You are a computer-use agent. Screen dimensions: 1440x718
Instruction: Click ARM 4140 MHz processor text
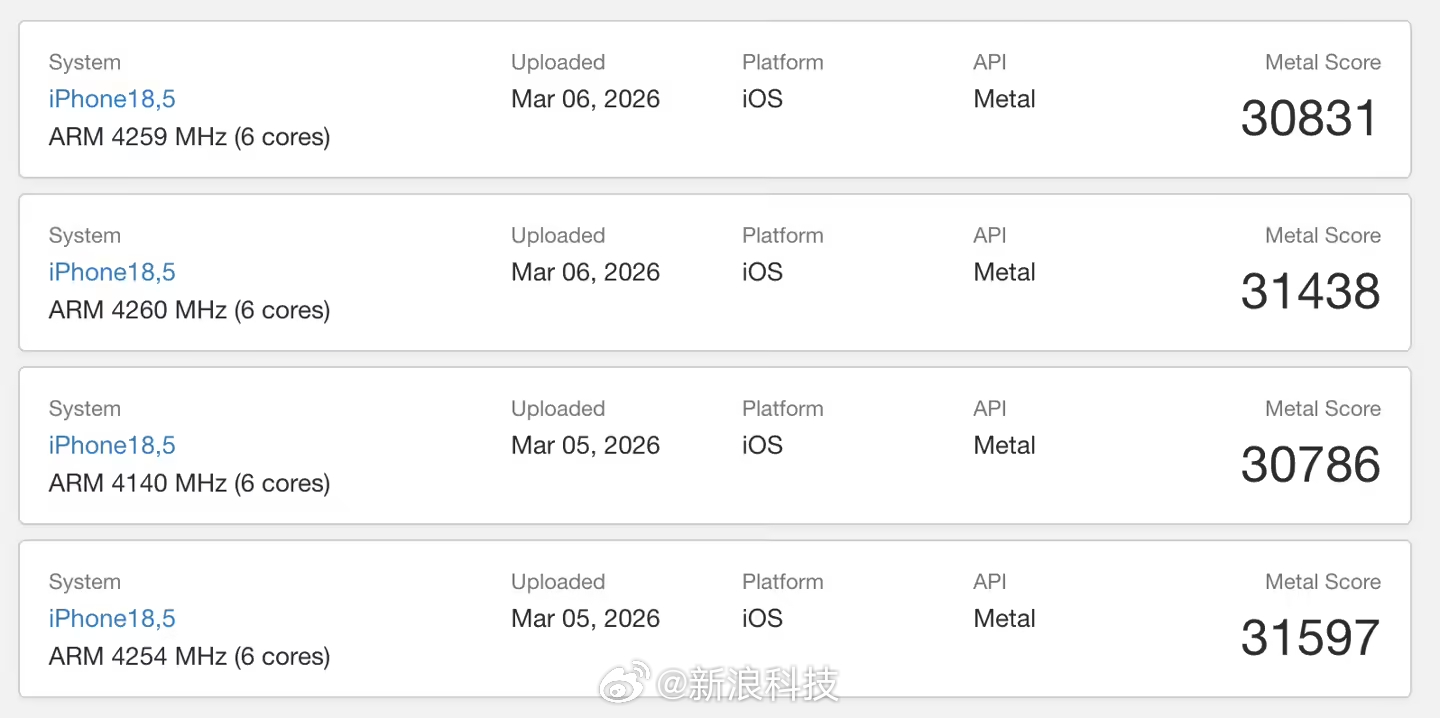[189, 483]
